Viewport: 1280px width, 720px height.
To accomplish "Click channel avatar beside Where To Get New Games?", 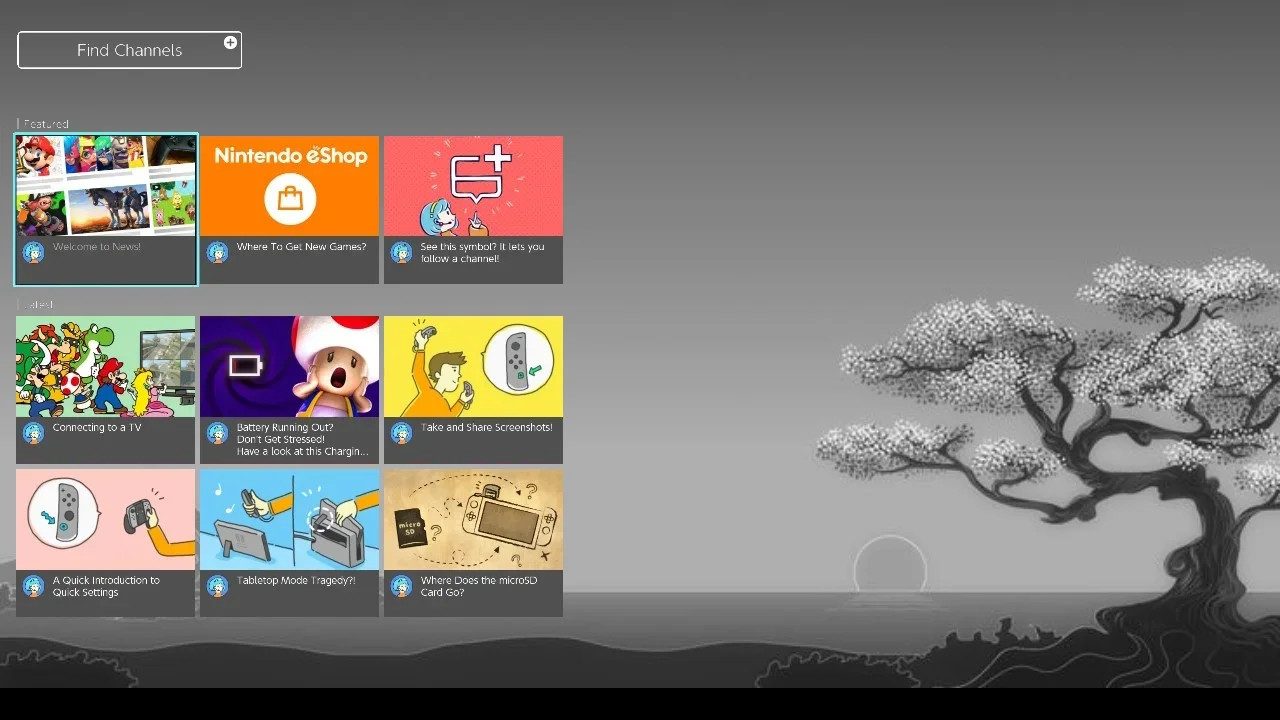I will pos(218,252).
